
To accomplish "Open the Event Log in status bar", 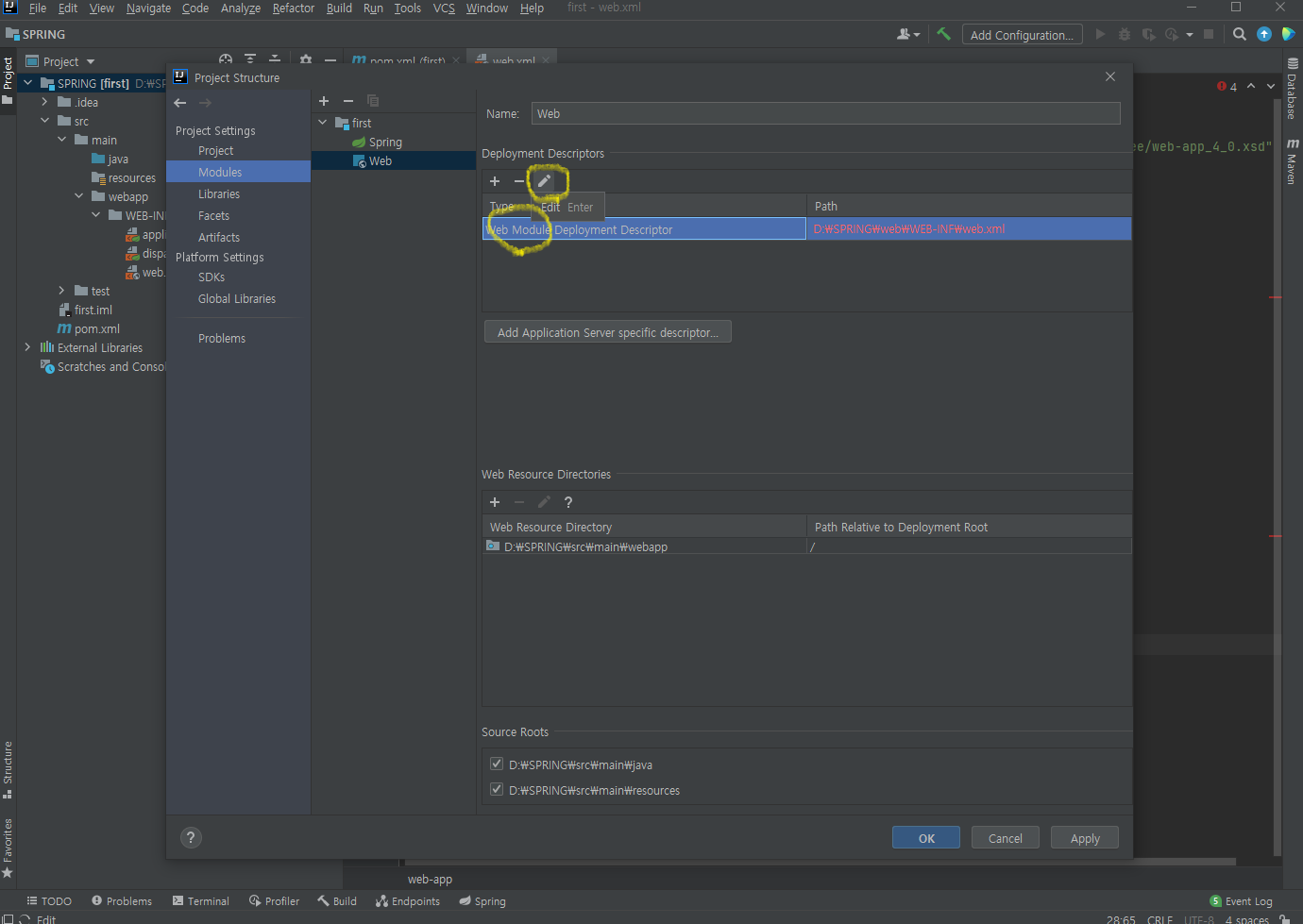I will (x=1242, y=901).
